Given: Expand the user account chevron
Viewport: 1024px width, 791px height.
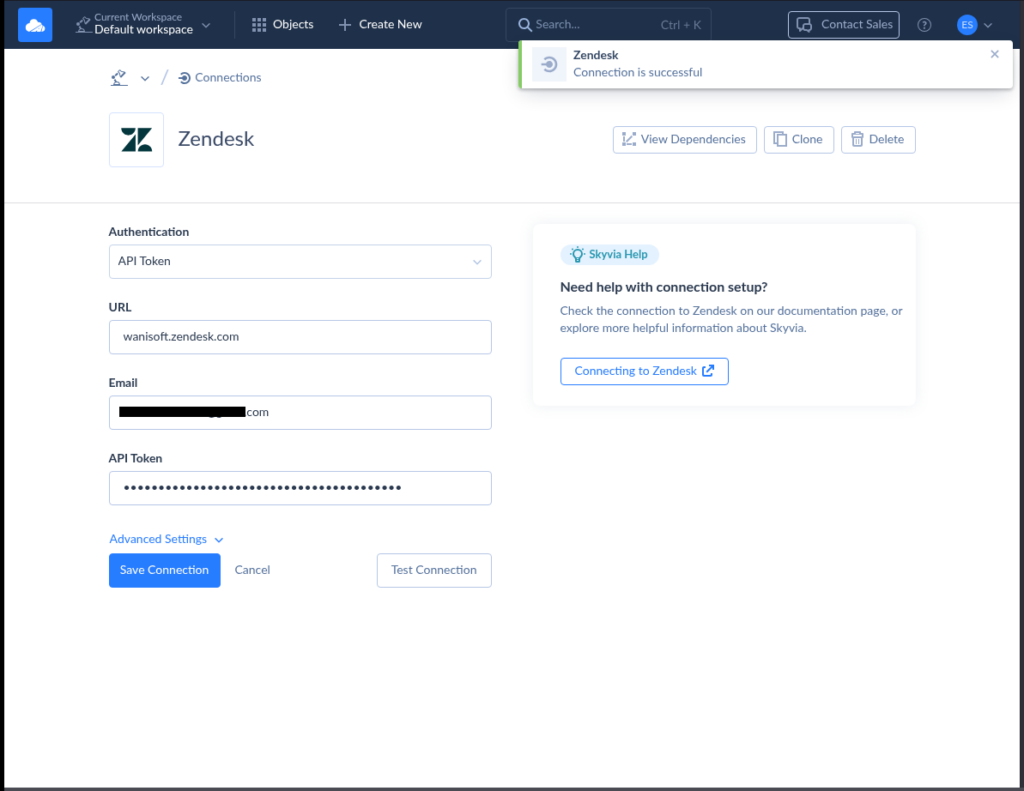Looking at the screenshot, I should (988, 25).
